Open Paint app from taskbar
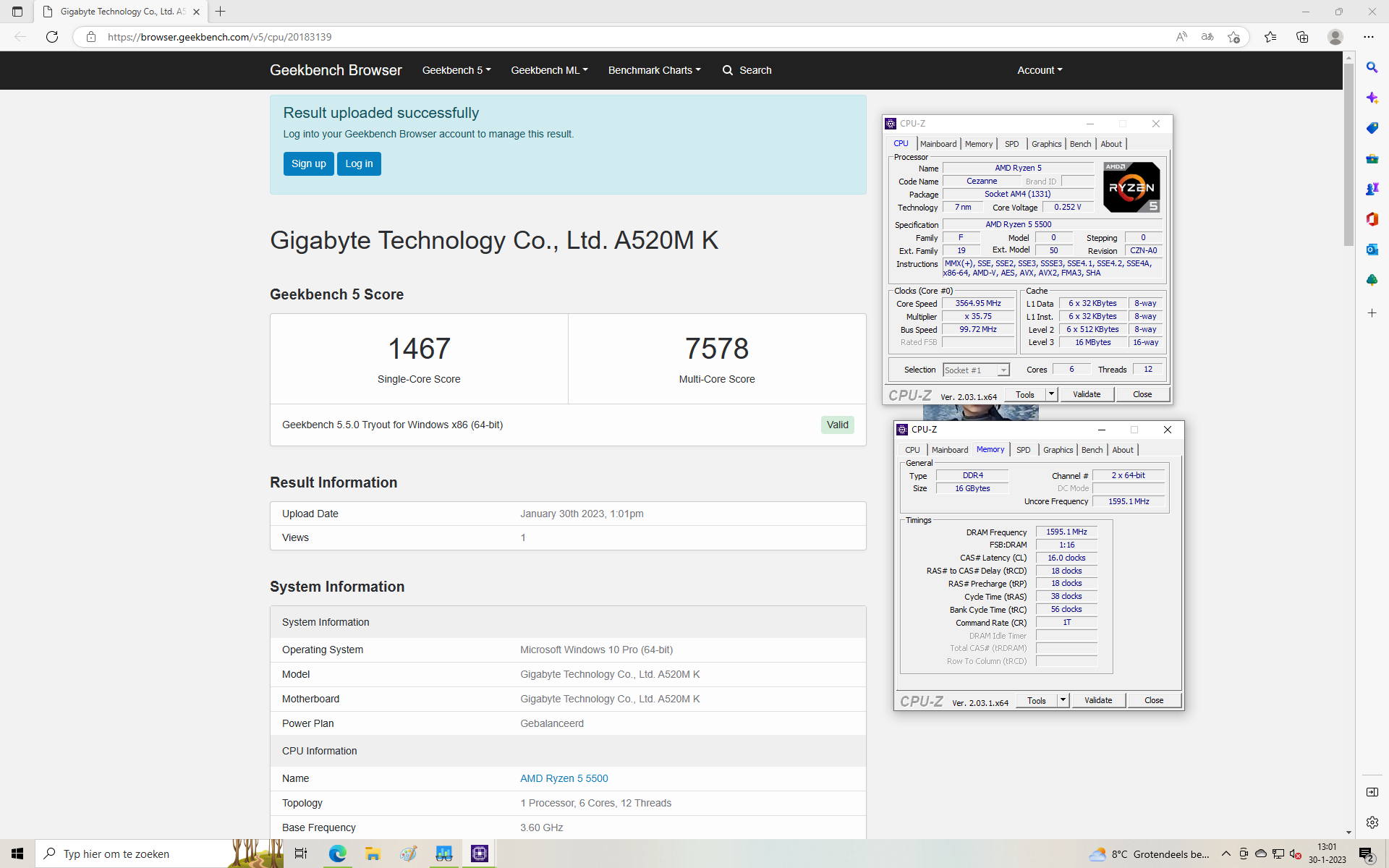The width and height of the screenshot is (1389, 868). pos(408,854)
